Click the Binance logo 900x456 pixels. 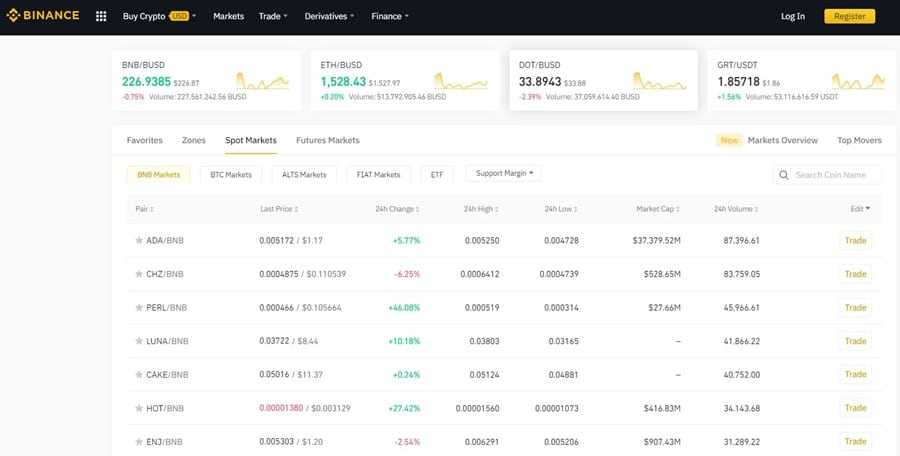coord(44,16)
